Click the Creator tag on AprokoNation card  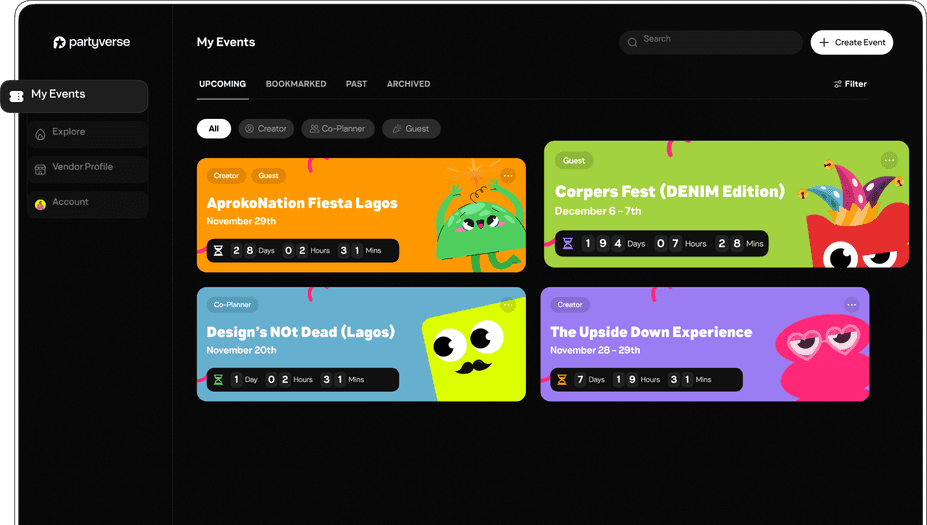tap(226, 176)
